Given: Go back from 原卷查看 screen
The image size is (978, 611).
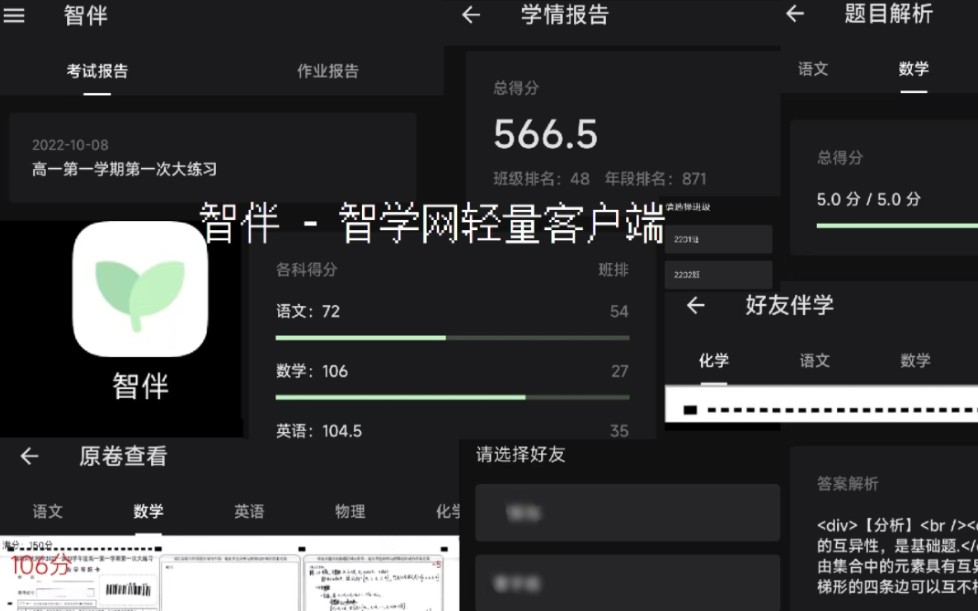Looking at the screenshot, I should [x=29, y=456].
